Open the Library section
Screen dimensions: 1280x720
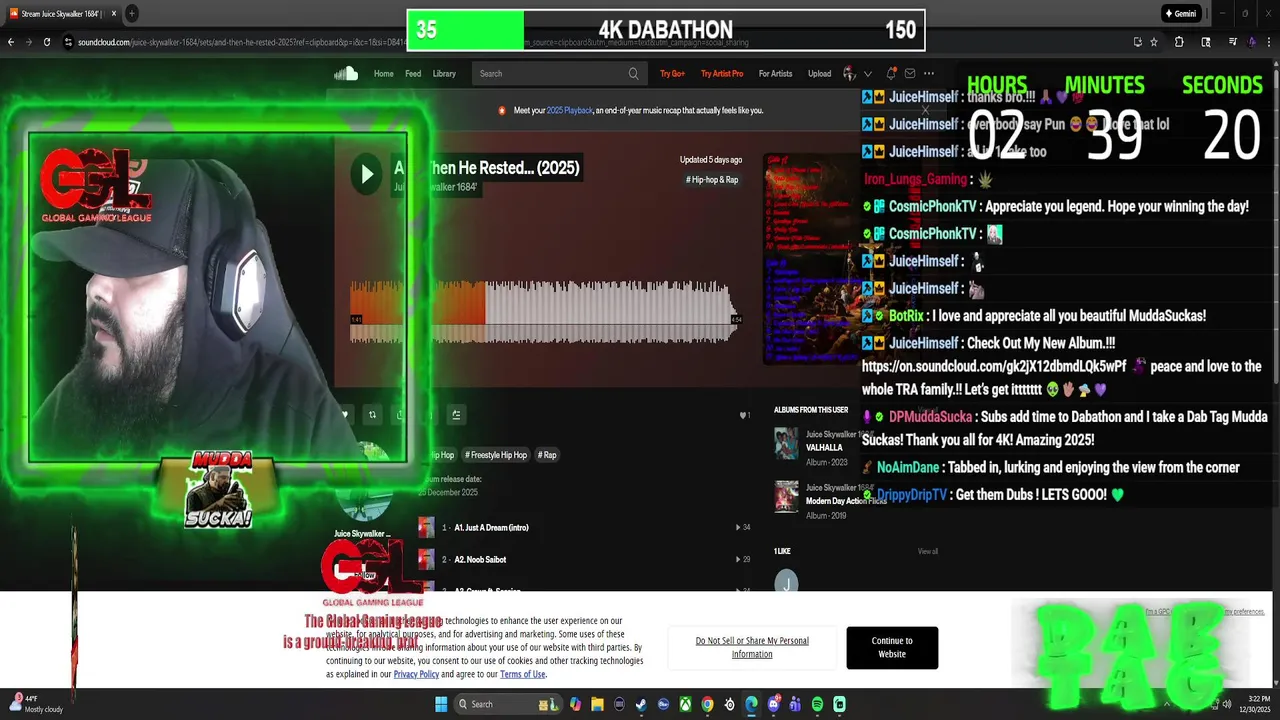pos(444,73)
